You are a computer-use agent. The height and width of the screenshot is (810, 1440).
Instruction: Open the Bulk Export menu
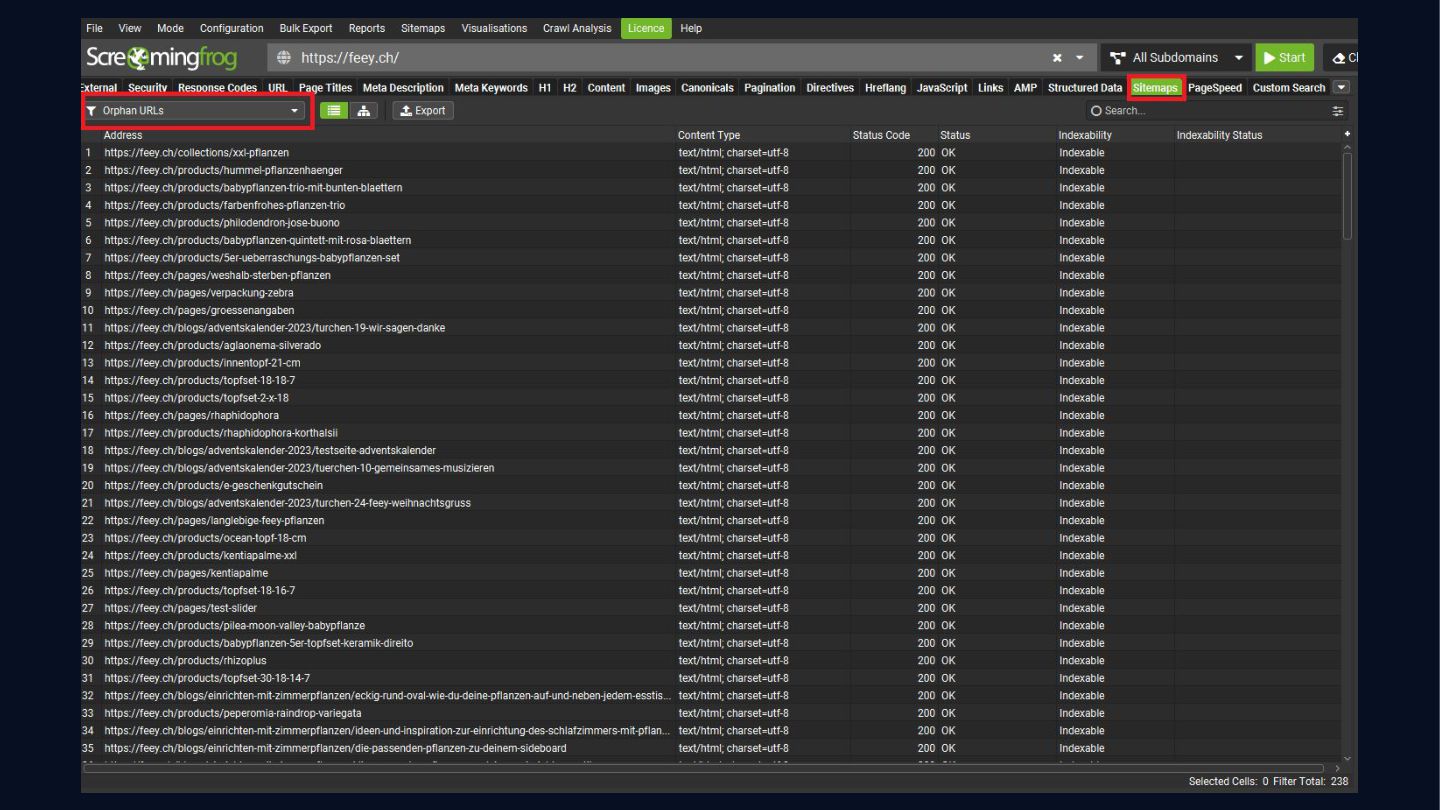(306, 28)
